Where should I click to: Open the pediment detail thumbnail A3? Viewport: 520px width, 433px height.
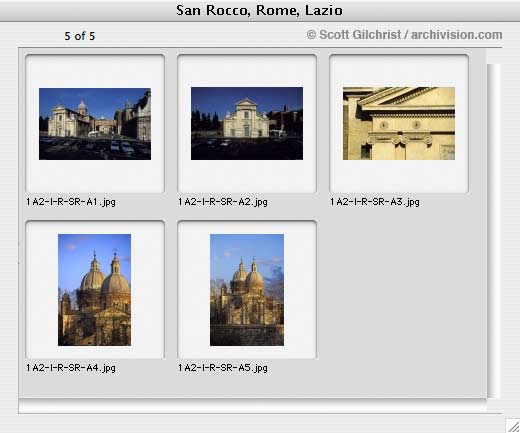click(399, 123)
